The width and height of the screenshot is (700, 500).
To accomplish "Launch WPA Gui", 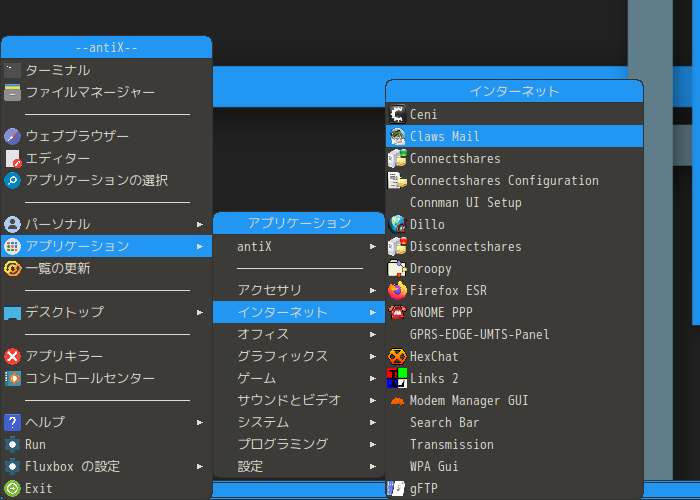I will coord(514,467).
